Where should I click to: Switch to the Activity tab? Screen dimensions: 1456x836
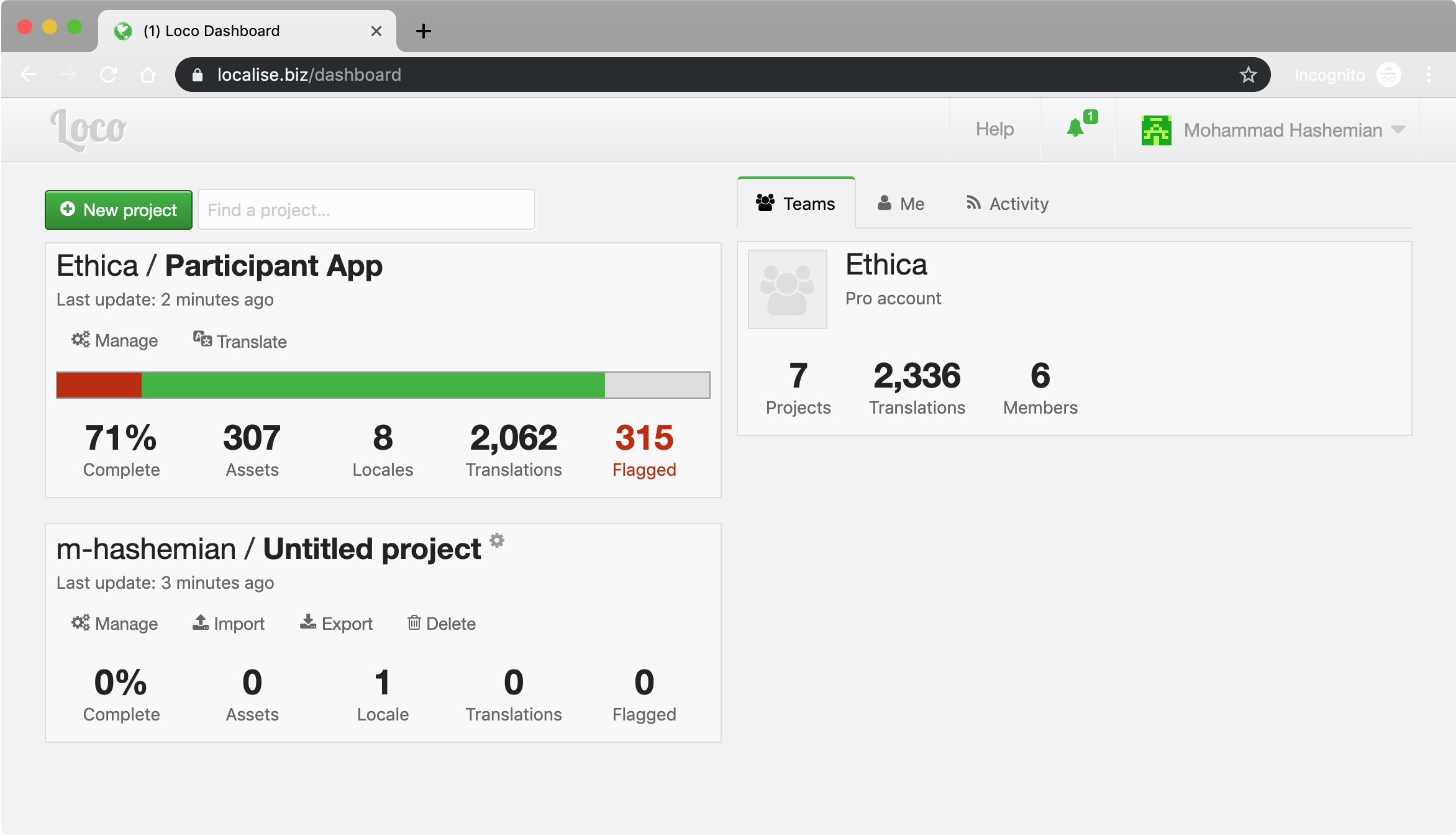click(1007, 204)
